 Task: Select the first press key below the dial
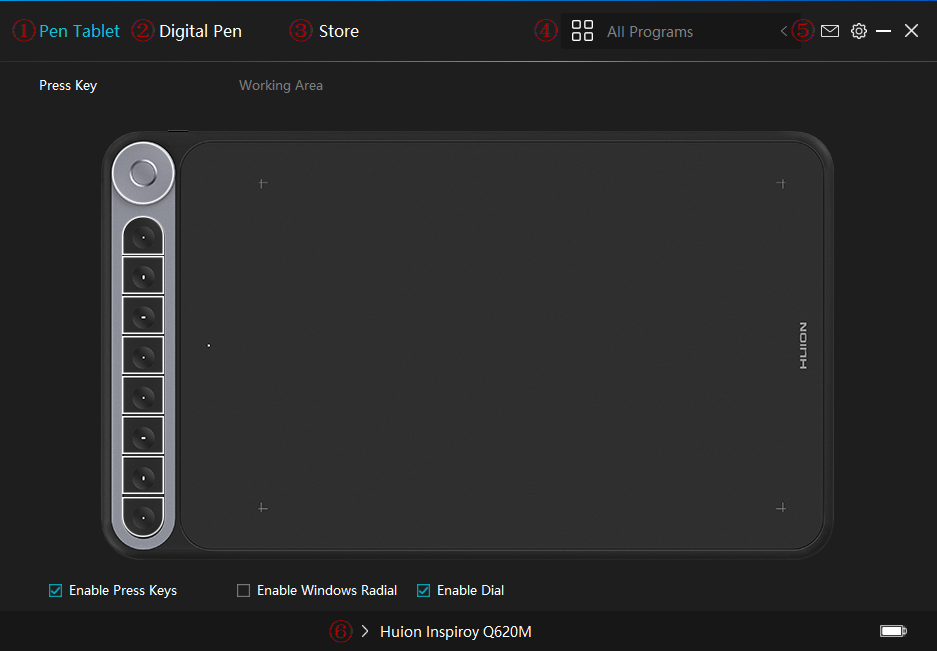click(x=143, y=237)
